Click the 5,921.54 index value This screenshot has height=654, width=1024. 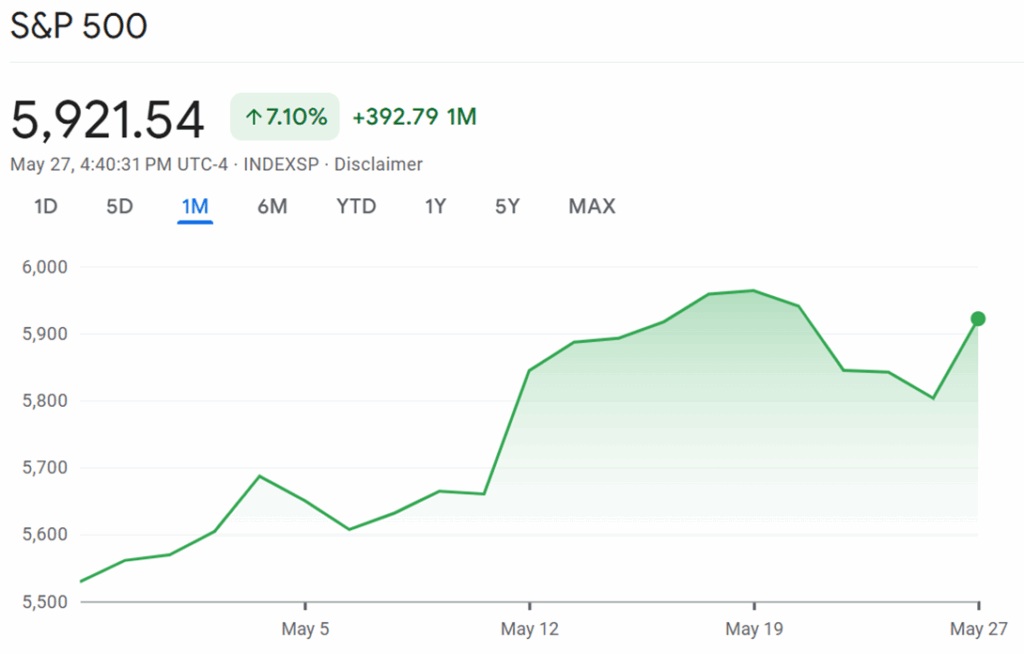tap(108, 120)
